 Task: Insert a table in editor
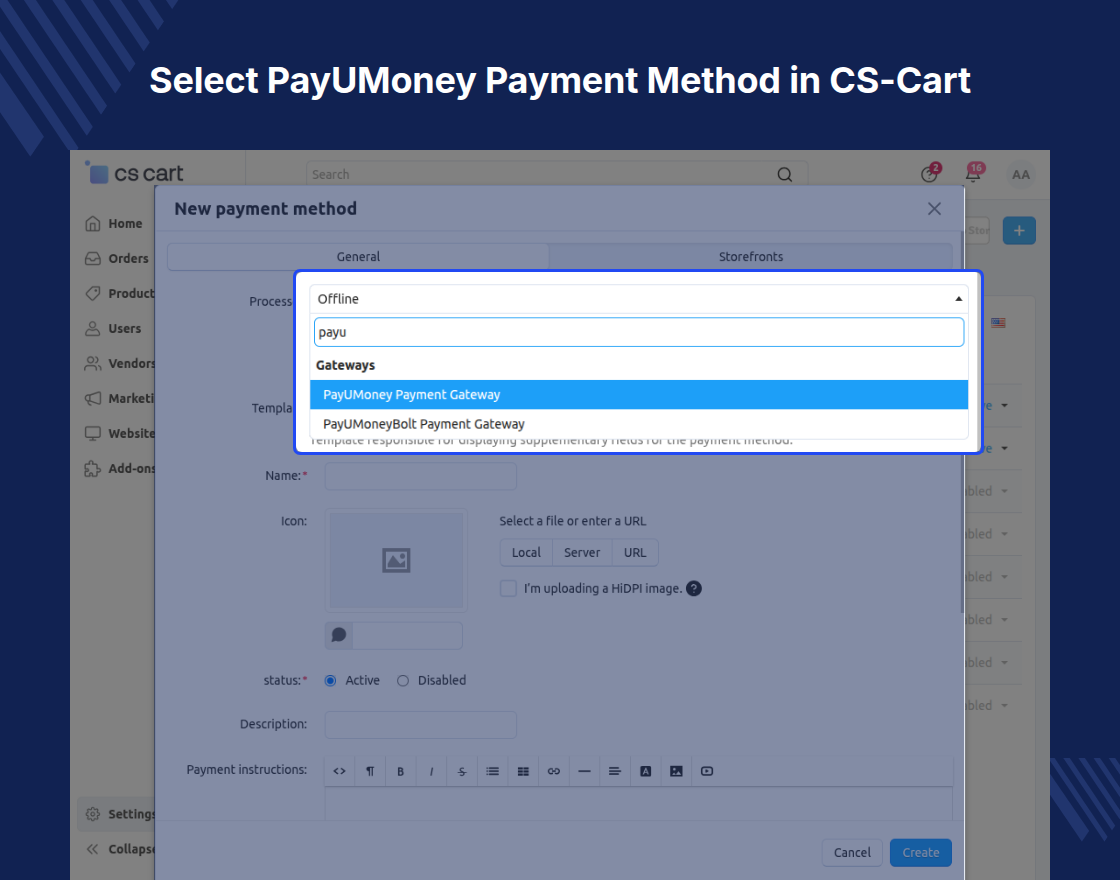click(523, 771)
